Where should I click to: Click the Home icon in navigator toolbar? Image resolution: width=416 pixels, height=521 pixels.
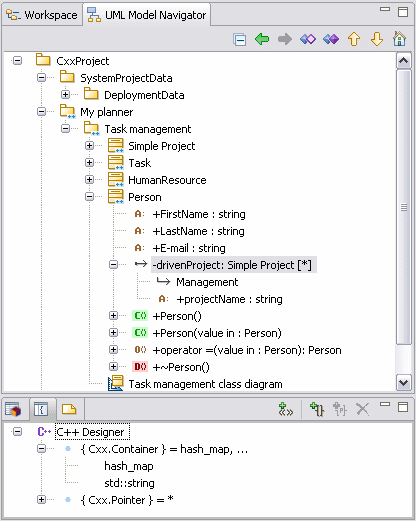pos(399,39)
